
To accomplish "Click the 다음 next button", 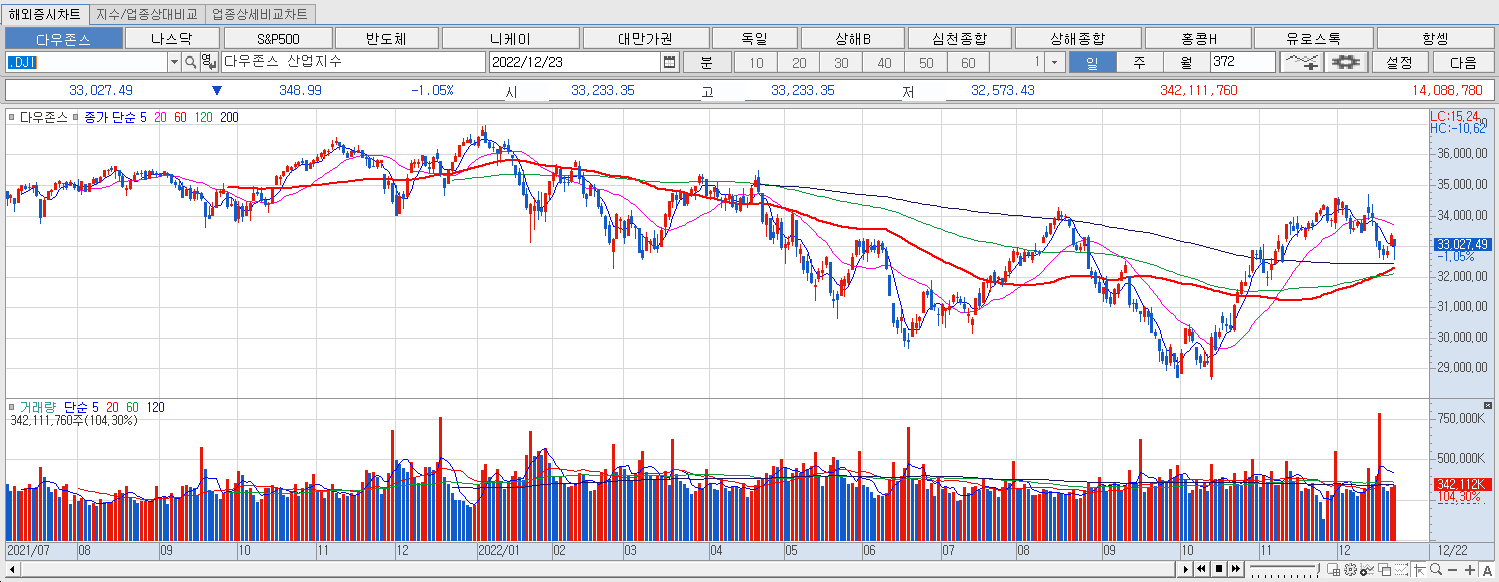I will 1462,62.
